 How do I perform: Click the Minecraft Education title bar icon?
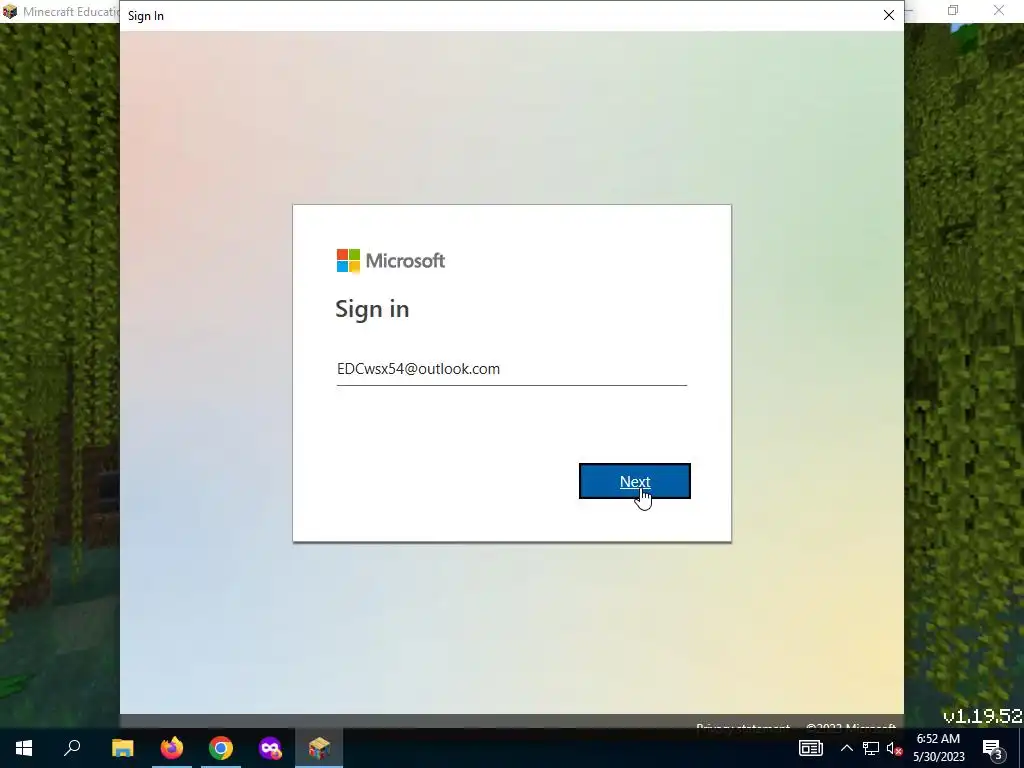[x=9, y=11]
